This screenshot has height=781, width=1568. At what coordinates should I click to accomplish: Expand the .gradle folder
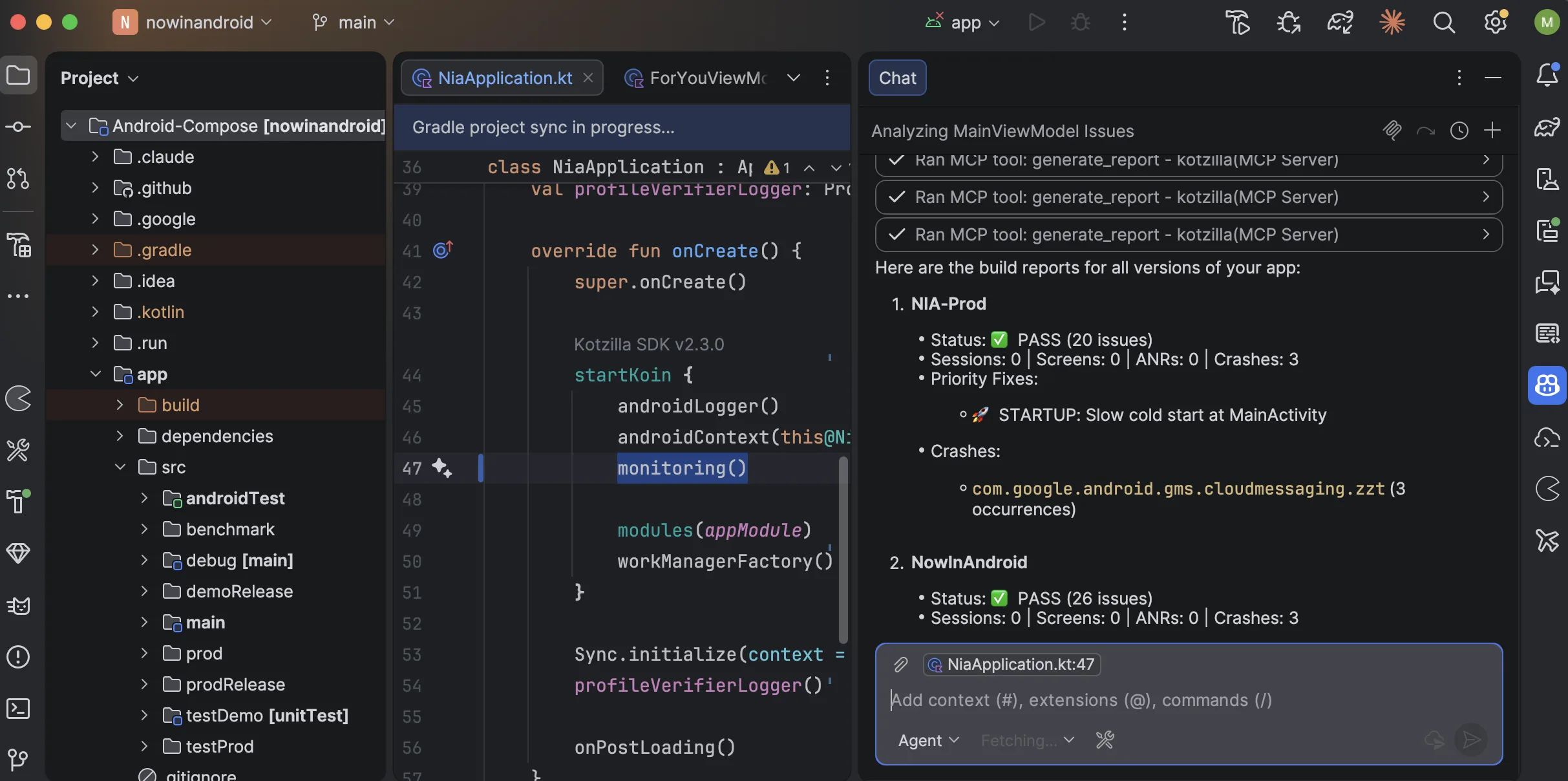pyautogui.click(x=95, y=250)
